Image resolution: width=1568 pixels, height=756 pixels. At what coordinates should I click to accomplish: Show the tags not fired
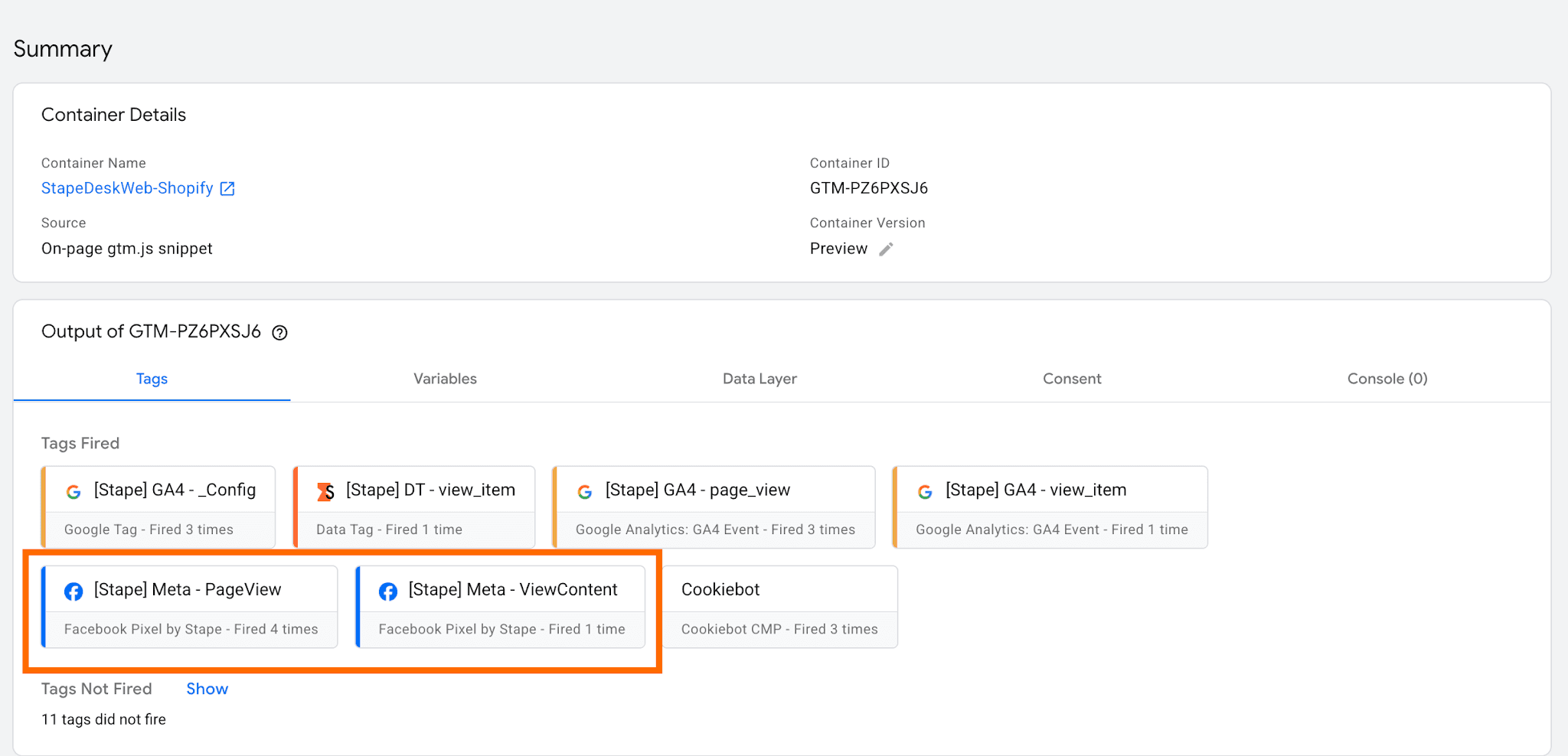point(207,689)
